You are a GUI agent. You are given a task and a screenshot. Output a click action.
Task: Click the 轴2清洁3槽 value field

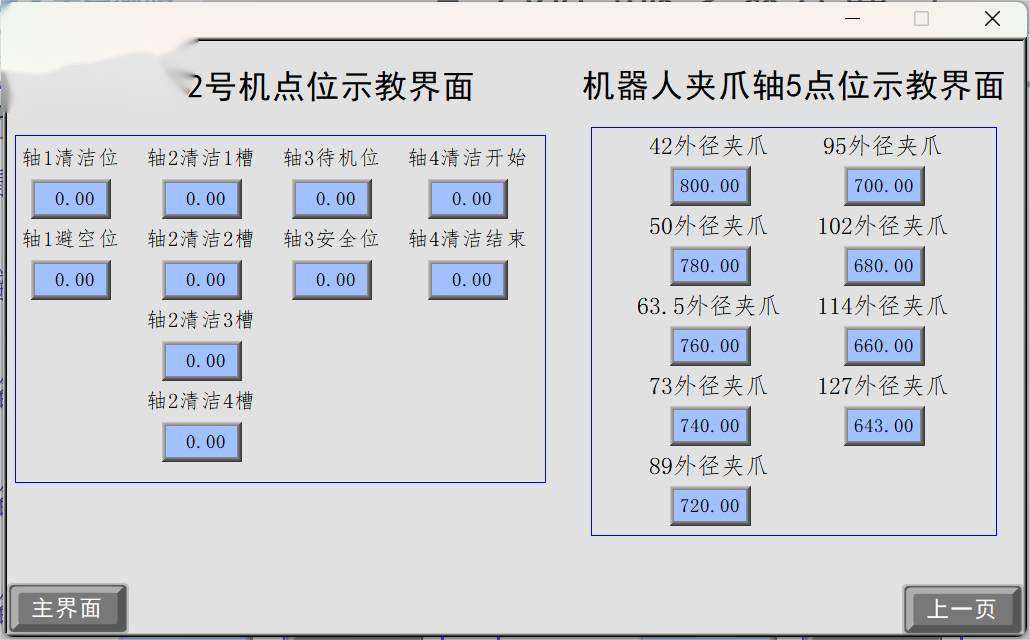[202, 361]
